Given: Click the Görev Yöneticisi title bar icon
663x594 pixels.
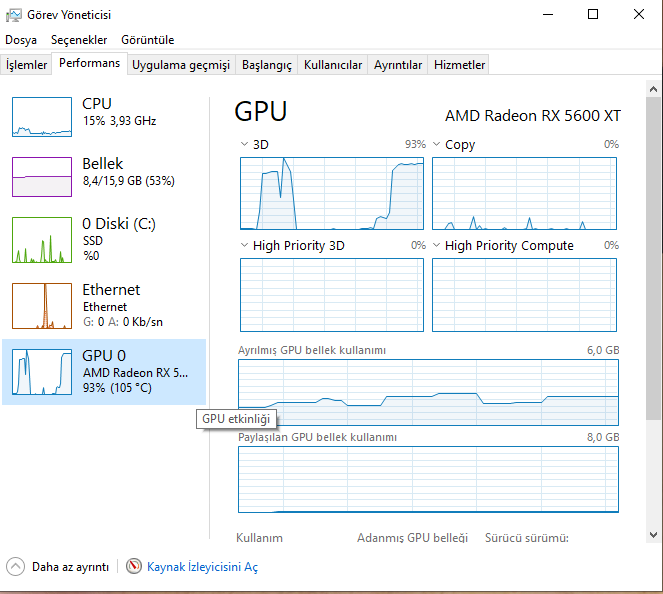Looking at the screenshot, I should tap(13, 15).
